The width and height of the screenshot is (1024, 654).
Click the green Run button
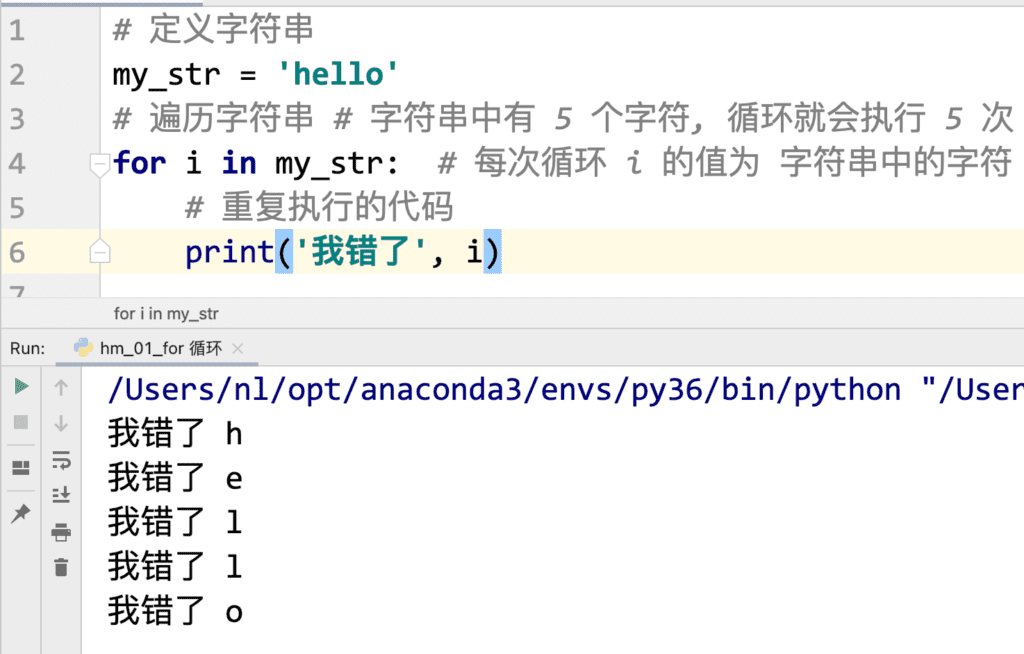(21, 386)
